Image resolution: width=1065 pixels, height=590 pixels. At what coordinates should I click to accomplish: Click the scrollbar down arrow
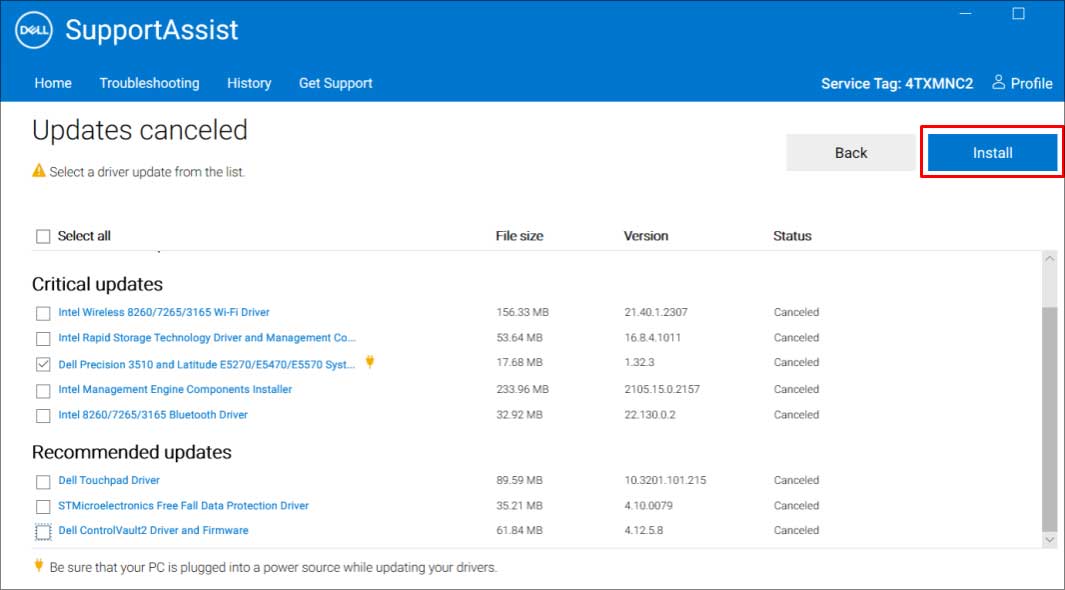1049,539
